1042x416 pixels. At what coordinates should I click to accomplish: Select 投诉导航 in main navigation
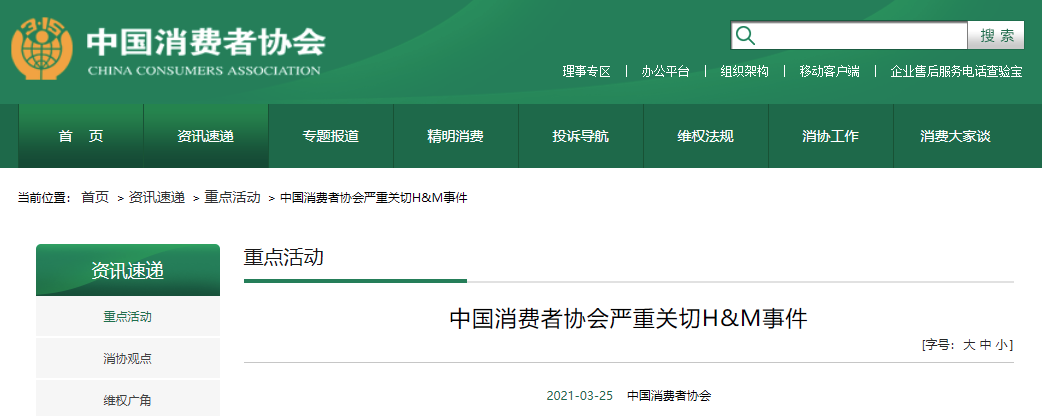(x=581, y=136)
